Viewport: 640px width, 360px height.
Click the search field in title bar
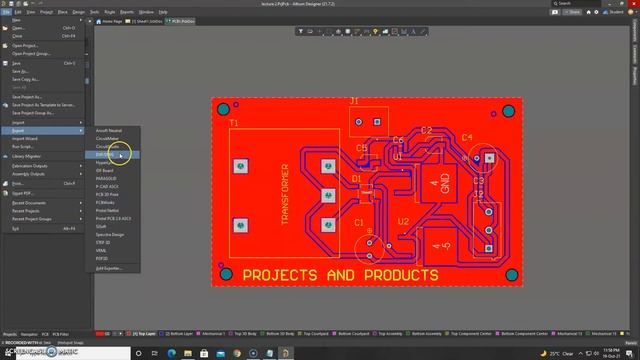pos(576,3)
